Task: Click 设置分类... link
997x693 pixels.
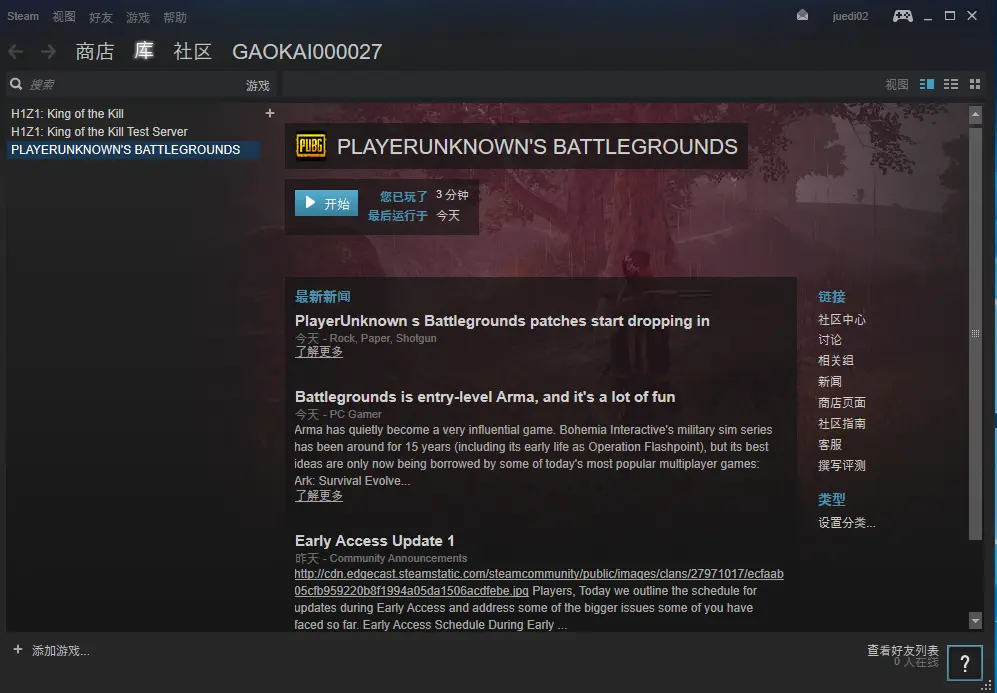Action: click(x=846, y=523)
